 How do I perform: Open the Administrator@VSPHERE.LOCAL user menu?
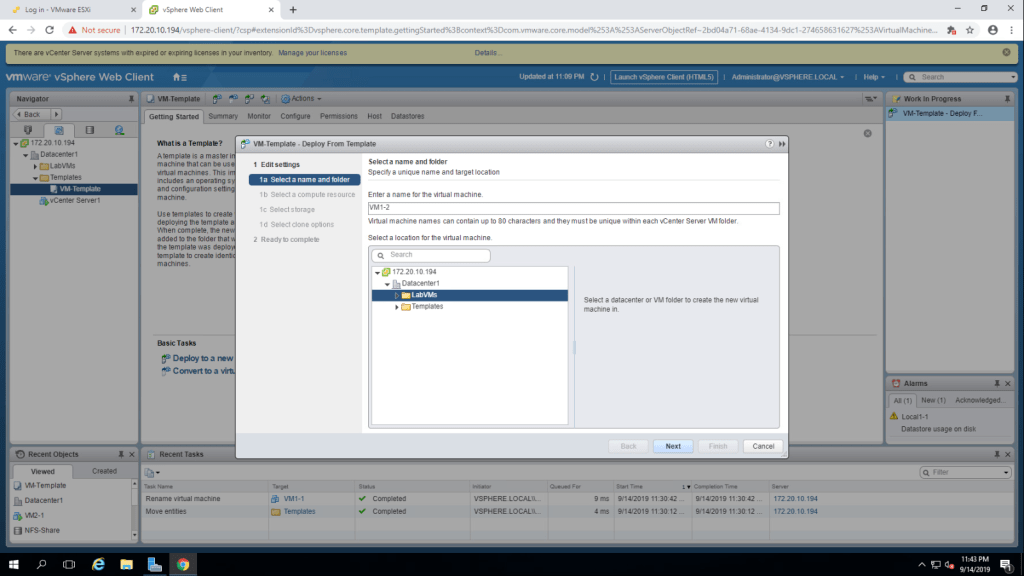click(788, 77)
